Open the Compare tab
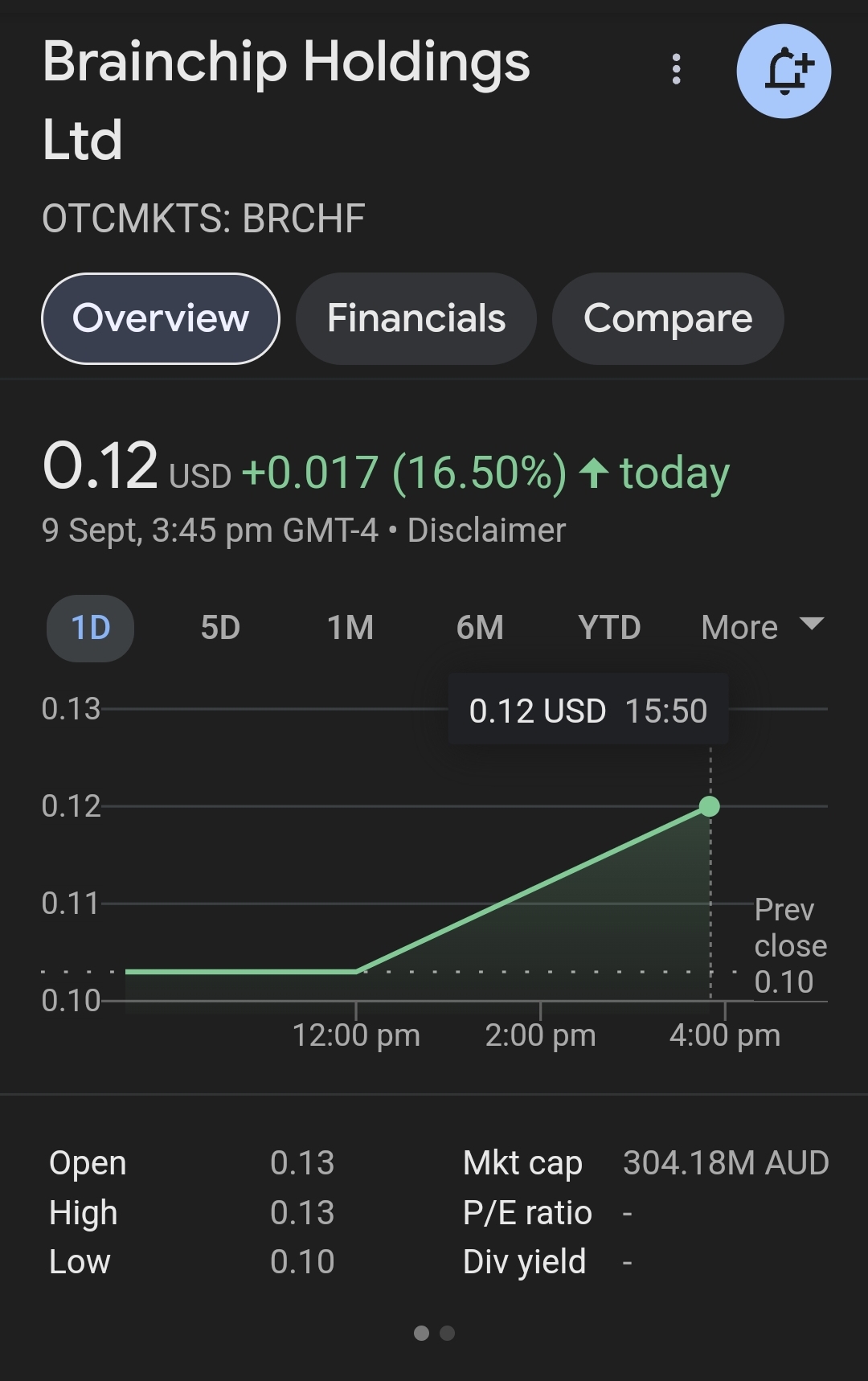This screenshot has width=868, height=1381. click(668, 318)
